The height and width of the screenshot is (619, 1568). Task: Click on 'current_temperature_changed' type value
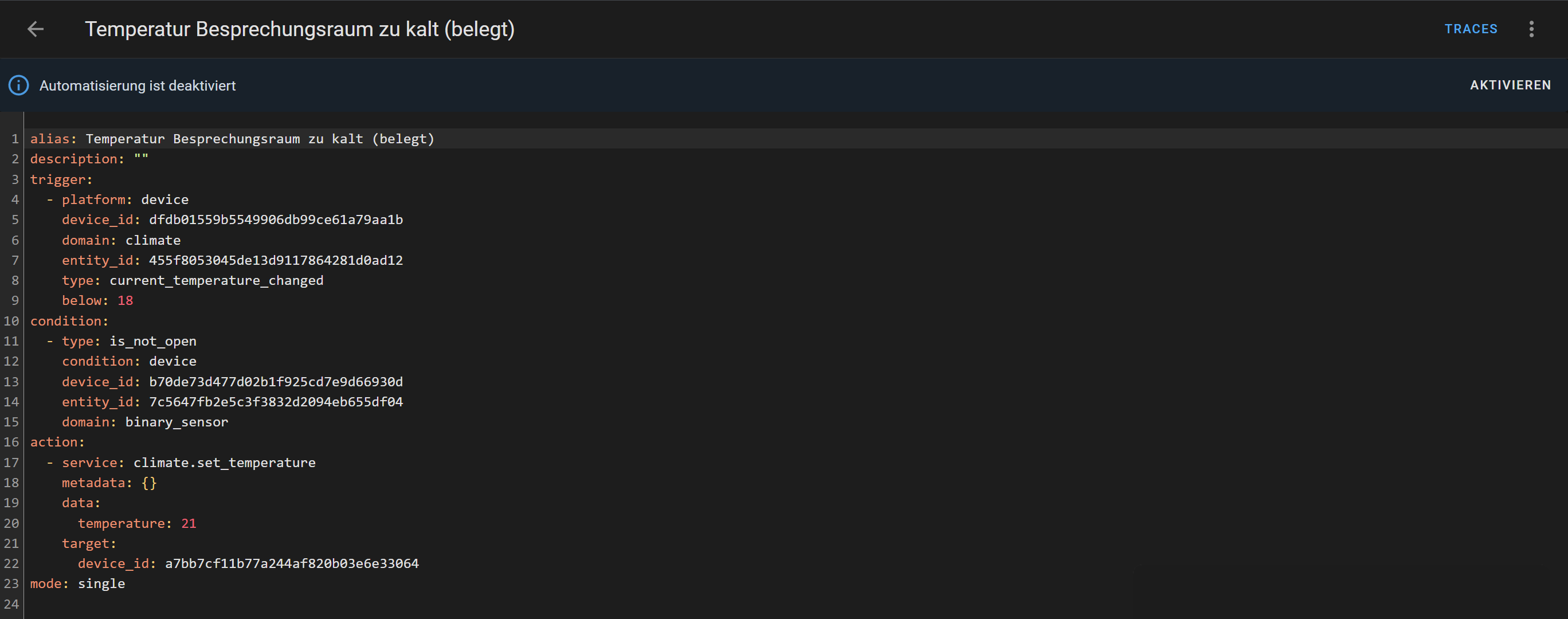(x=216, y=281)
